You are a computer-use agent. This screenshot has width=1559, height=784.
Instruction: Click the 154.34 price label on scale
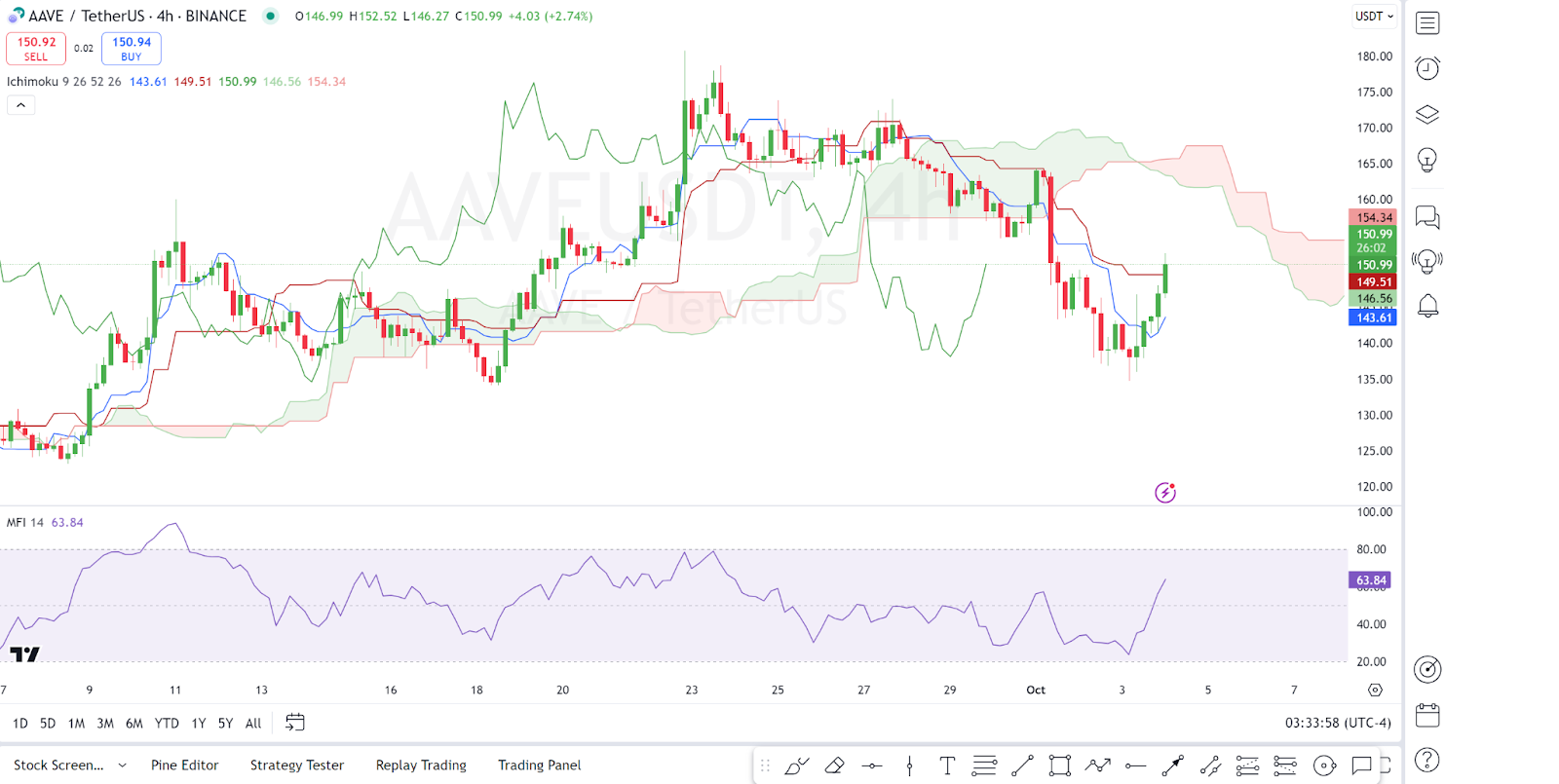point(1374,217)
